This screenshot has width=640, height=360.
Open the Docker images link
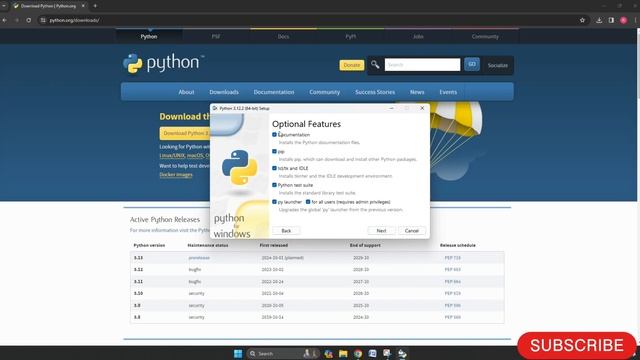tap(176, 174)
